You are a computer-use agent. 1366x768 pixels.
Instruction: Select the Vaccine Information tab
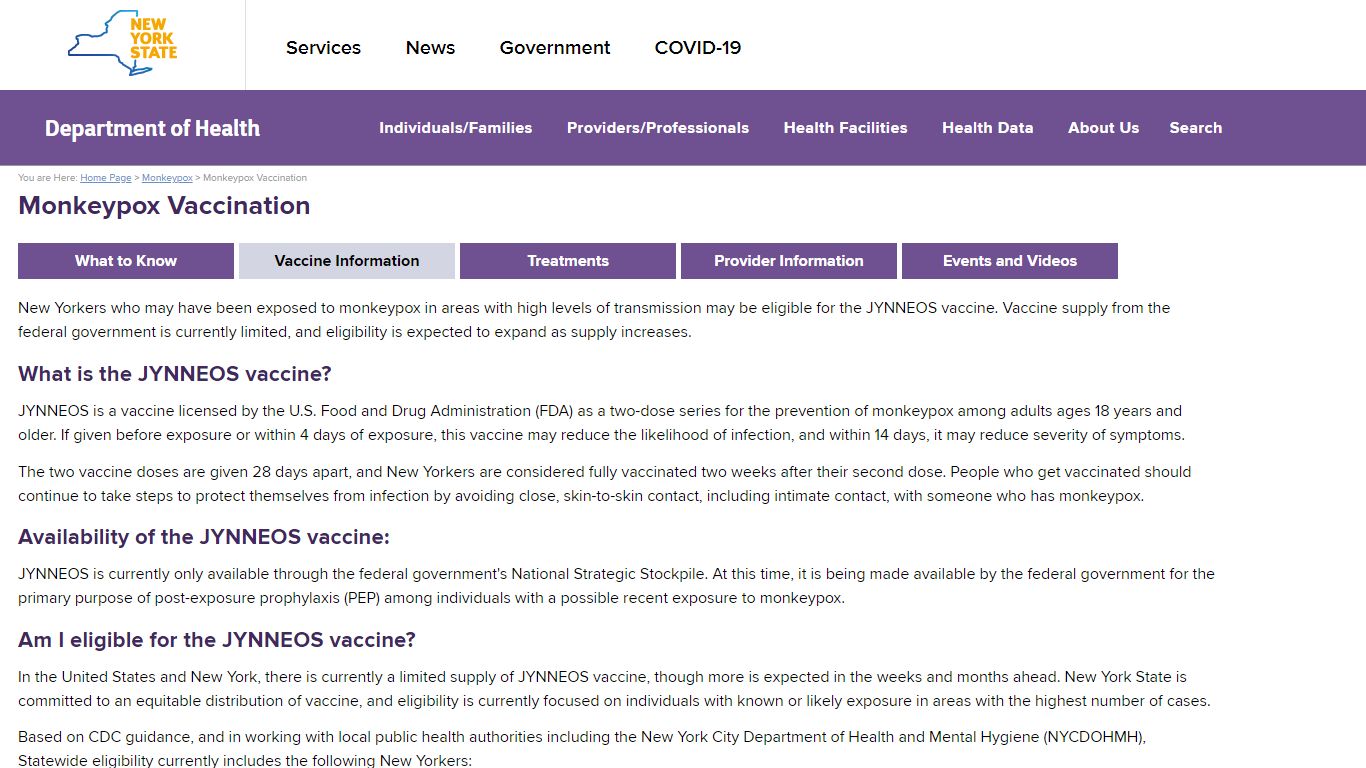coord(347,261)
